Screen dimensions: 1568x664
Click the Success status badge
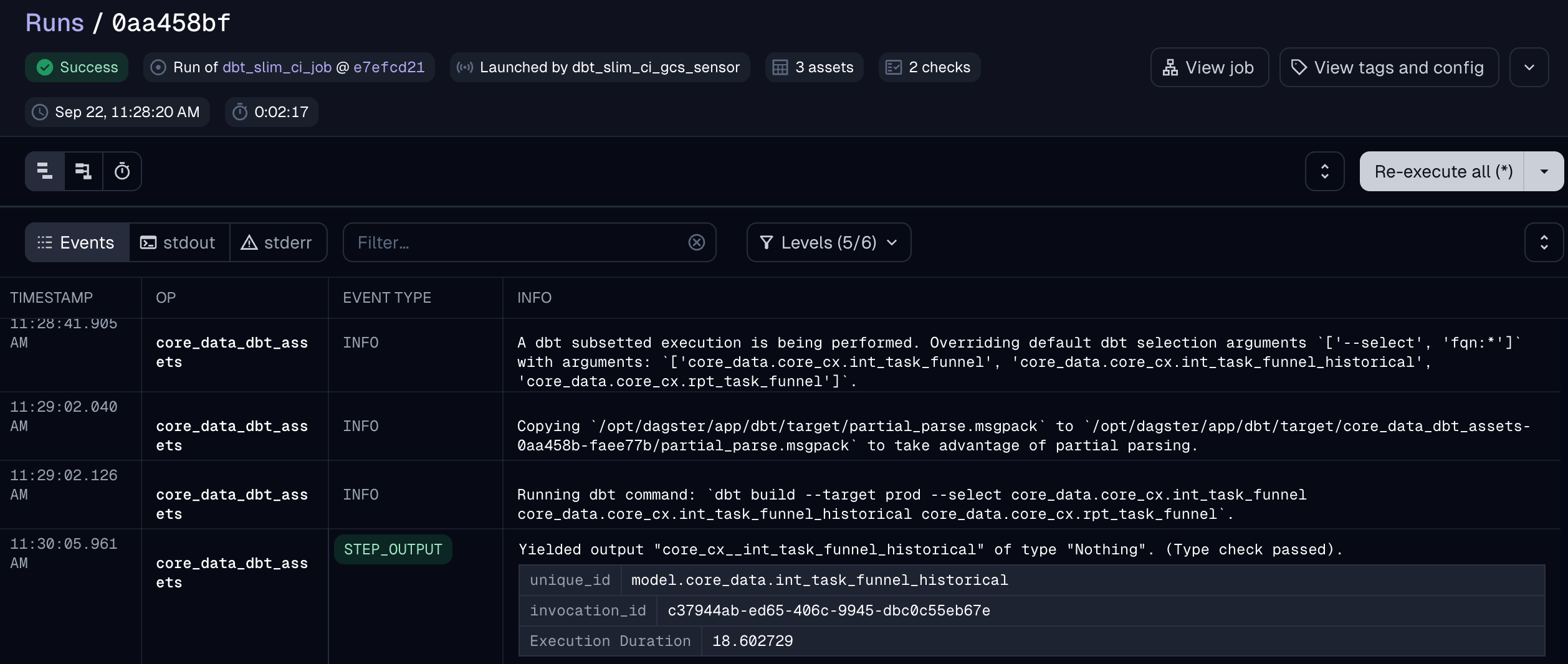[x=77, y=67]
